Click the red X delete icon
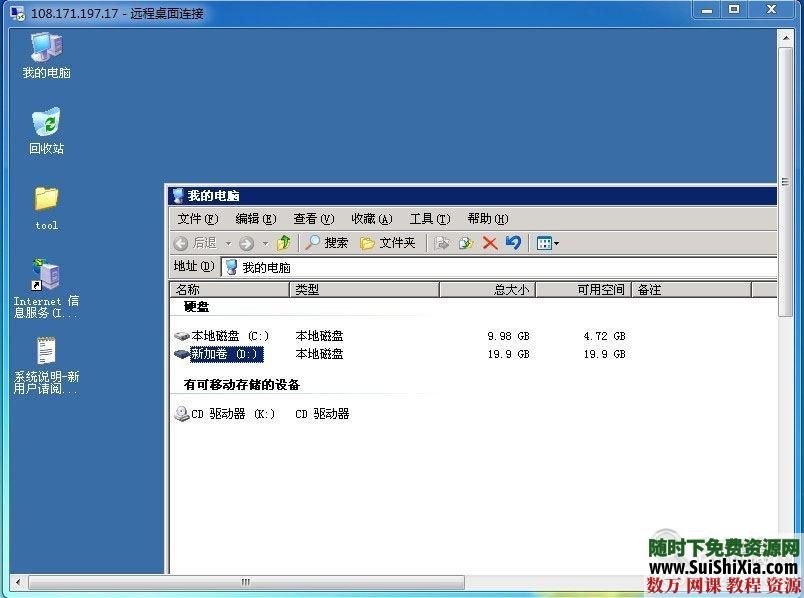This screenshot has height=598, width=804. pos(488,243)
